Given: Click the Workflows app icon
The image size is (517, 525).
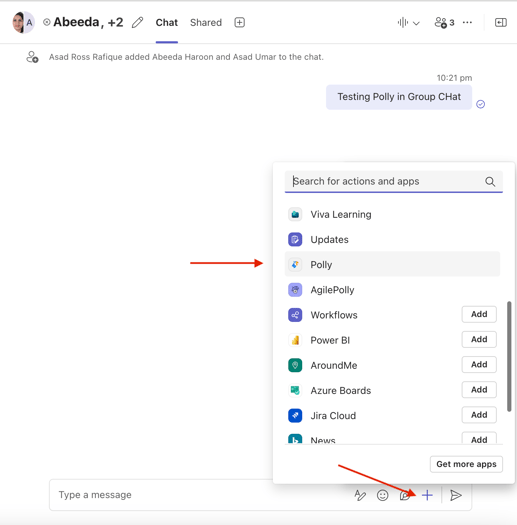Looking at the screenshot, I should (295, 315).
